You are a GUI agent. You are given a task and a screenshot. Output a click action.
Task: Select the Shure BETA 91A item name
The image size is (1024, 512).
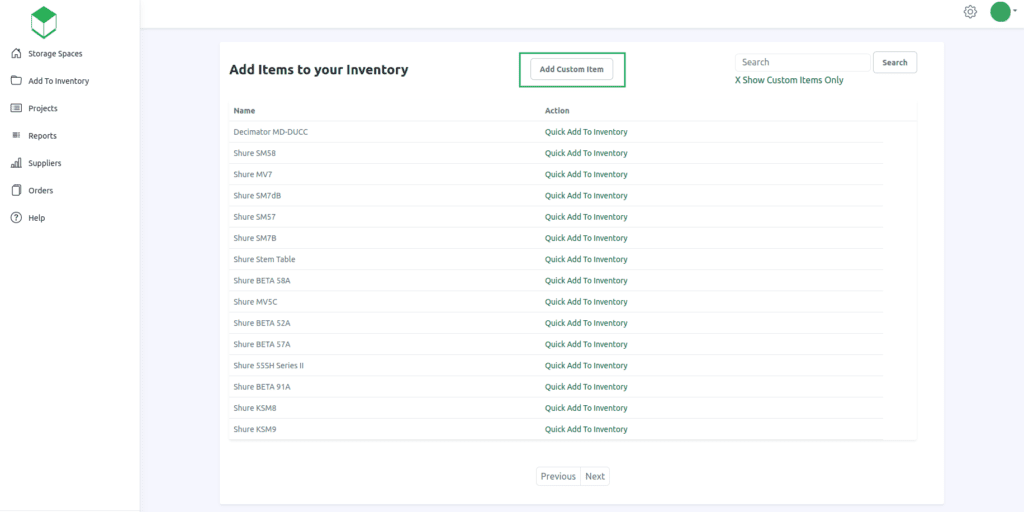tap(261, 387)
